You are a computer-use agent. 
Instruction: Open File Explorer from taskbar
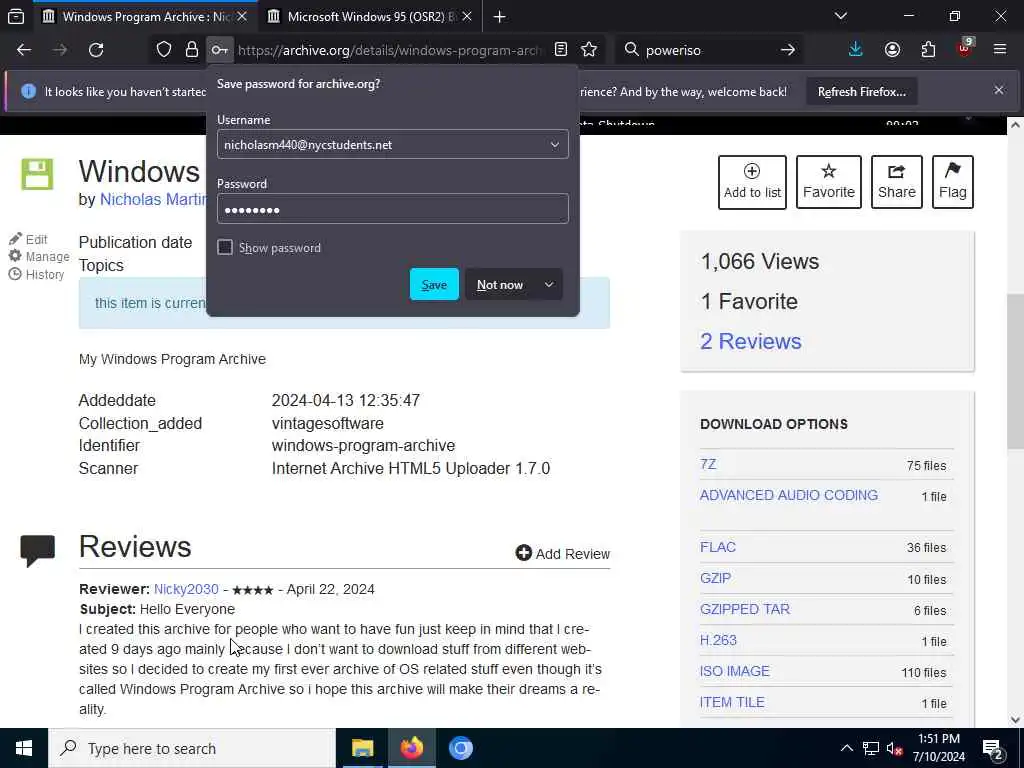[362, 748]
